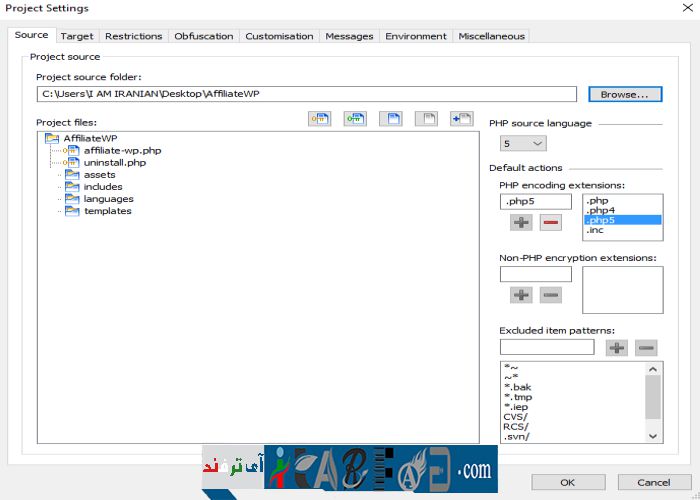
Task: Click the Browse... button
Action: [x=625, y=94]
